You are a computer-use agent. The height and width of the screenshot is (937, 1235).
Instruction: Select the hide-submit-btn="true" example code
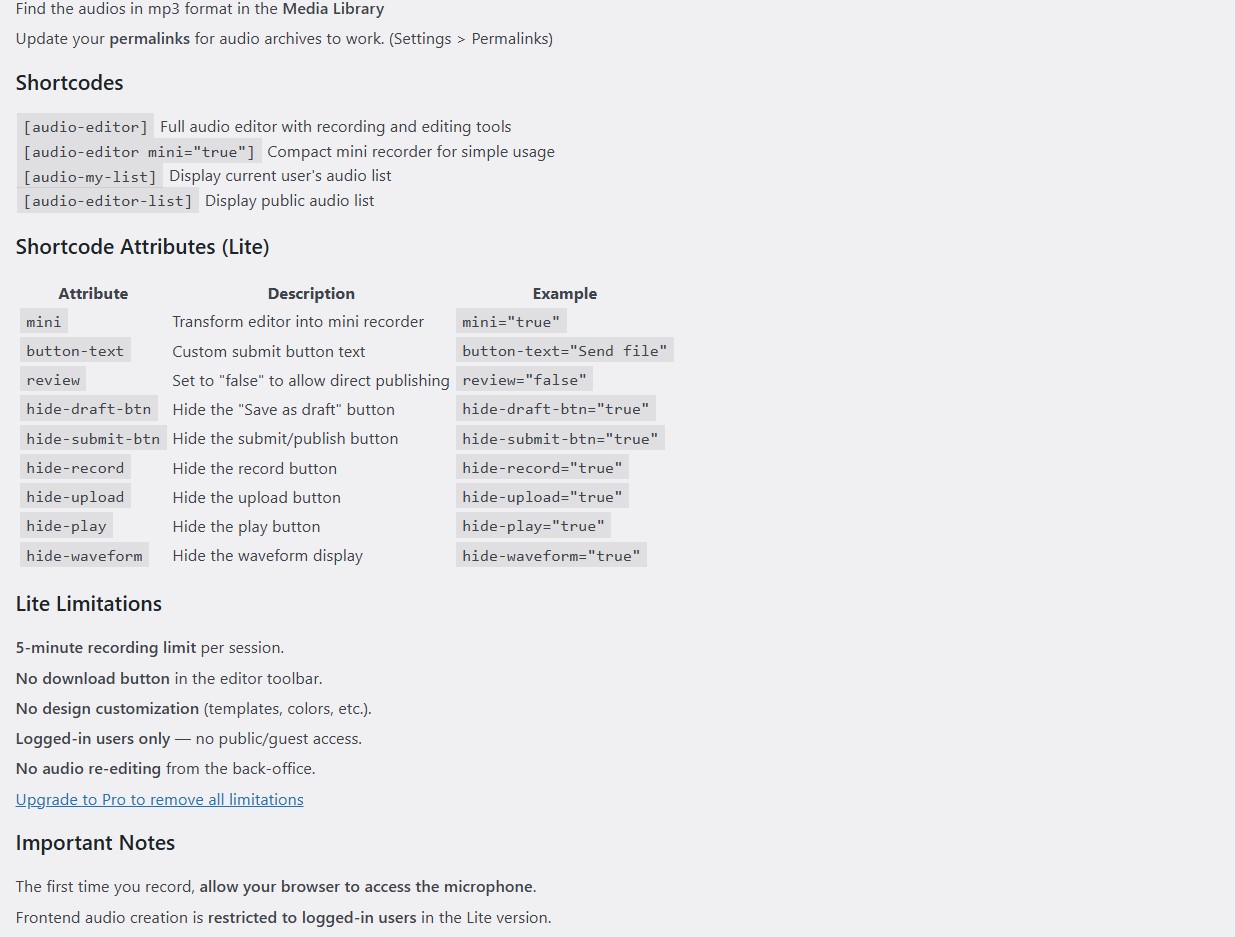pos(560,439)
